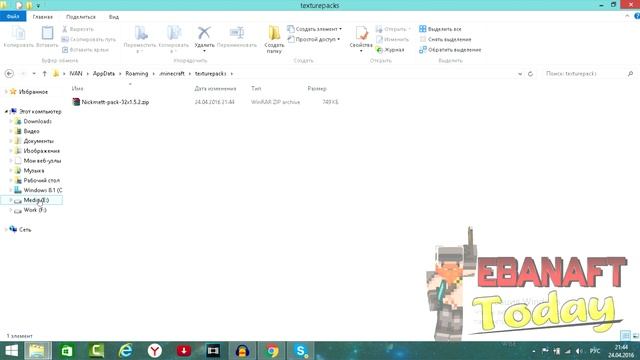Select Видео folder in sidebar
Image resolution: width=640 pixels, height=360 pixels.
tap(31, 131)
